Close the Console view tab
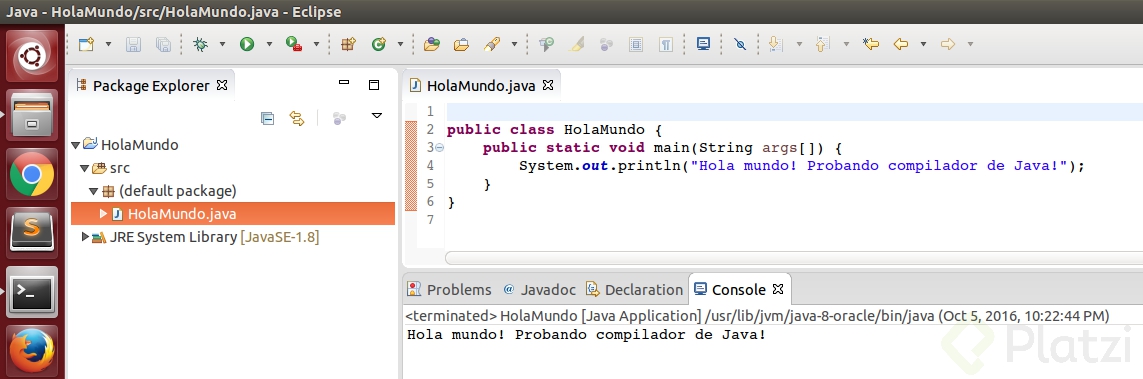The height and width of the screenshot is (379, 1143). 778,289
